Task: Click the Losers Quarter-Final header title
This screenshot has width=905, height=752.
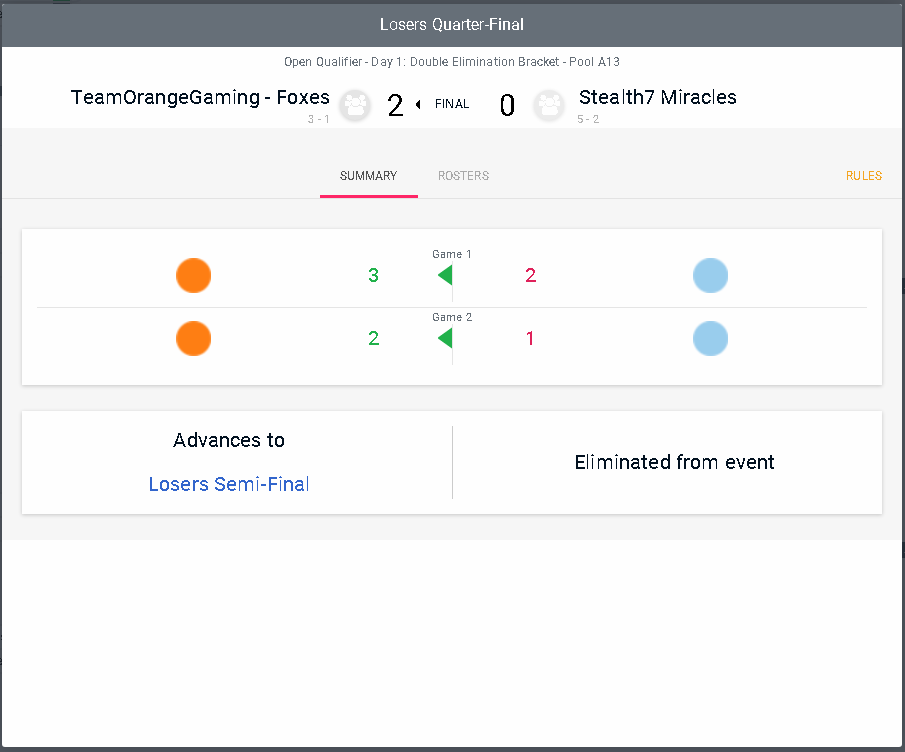Action: click(x=452, y=25)
